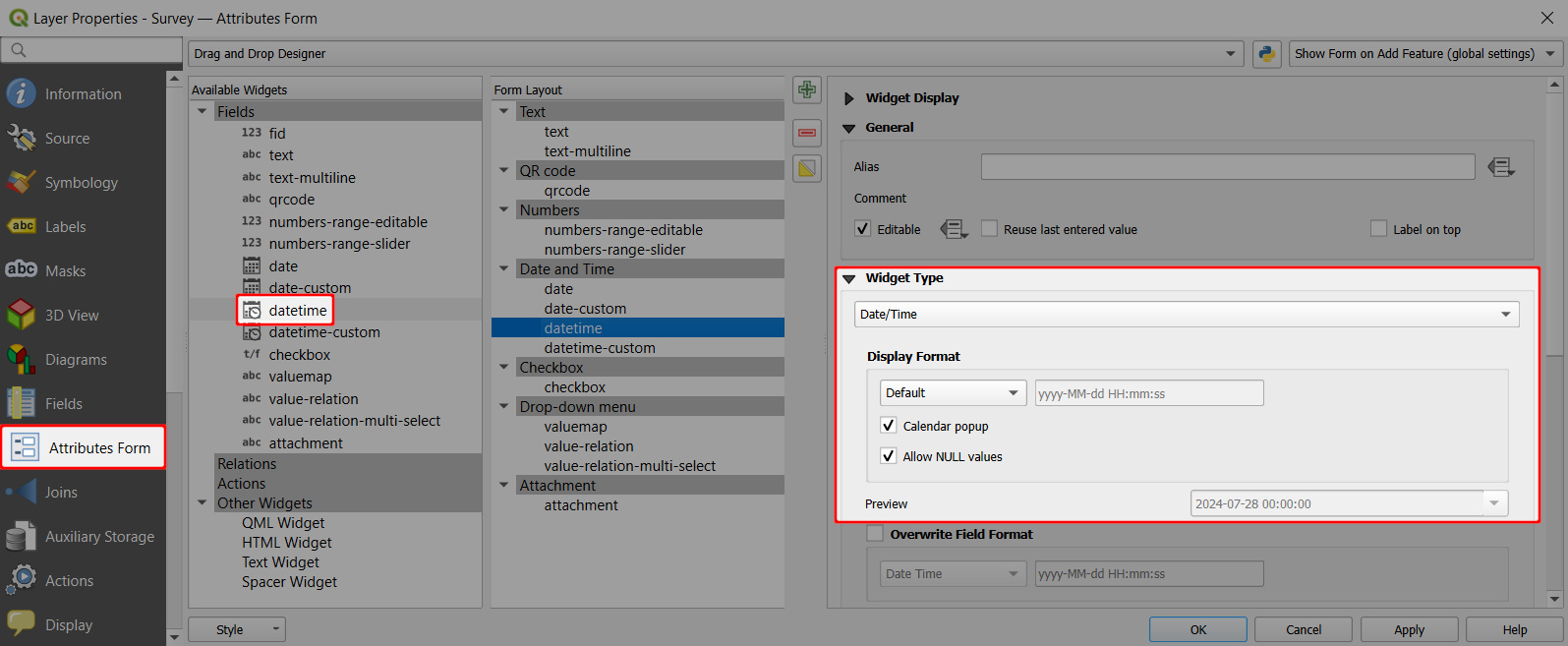This screenshot has width=1568, height=646.
Task: Click the invert selection icon
Action: (807, 169)
